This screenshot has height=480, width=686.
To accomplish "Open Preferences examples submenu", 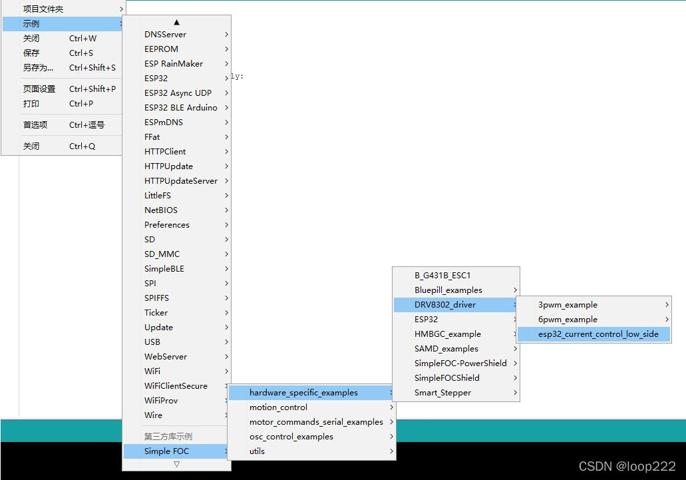I will point(177,225).
